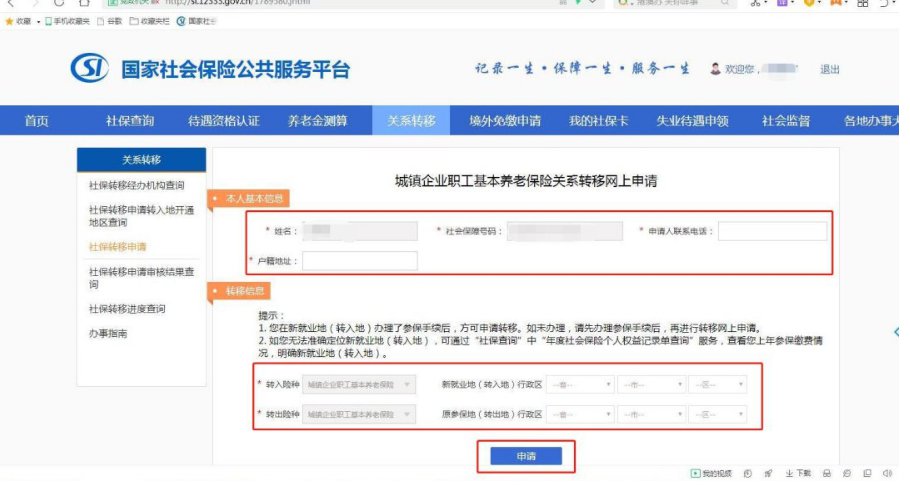Open the 失业待遇申领 navigation item

tap(692, 121)
